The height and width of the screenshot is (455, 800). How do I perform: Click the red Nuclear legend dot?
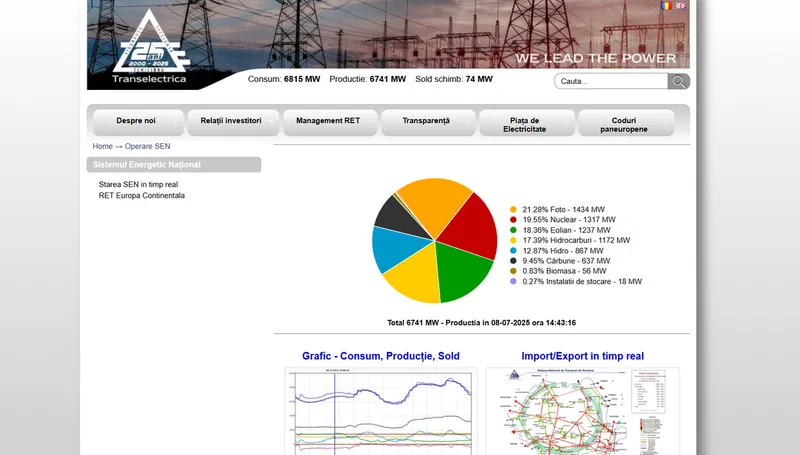513,219
